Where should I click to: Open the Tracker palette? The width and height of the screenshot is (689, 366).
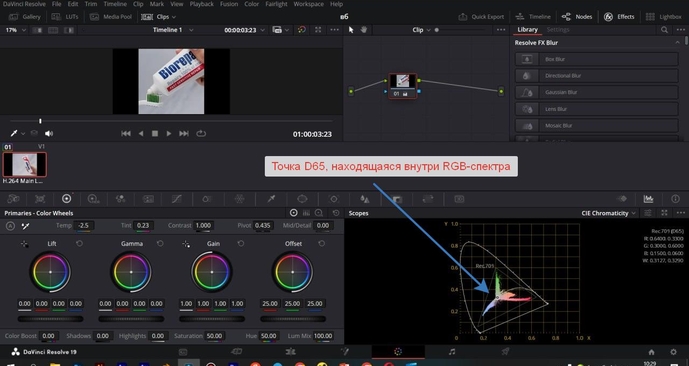coord(334,199)
